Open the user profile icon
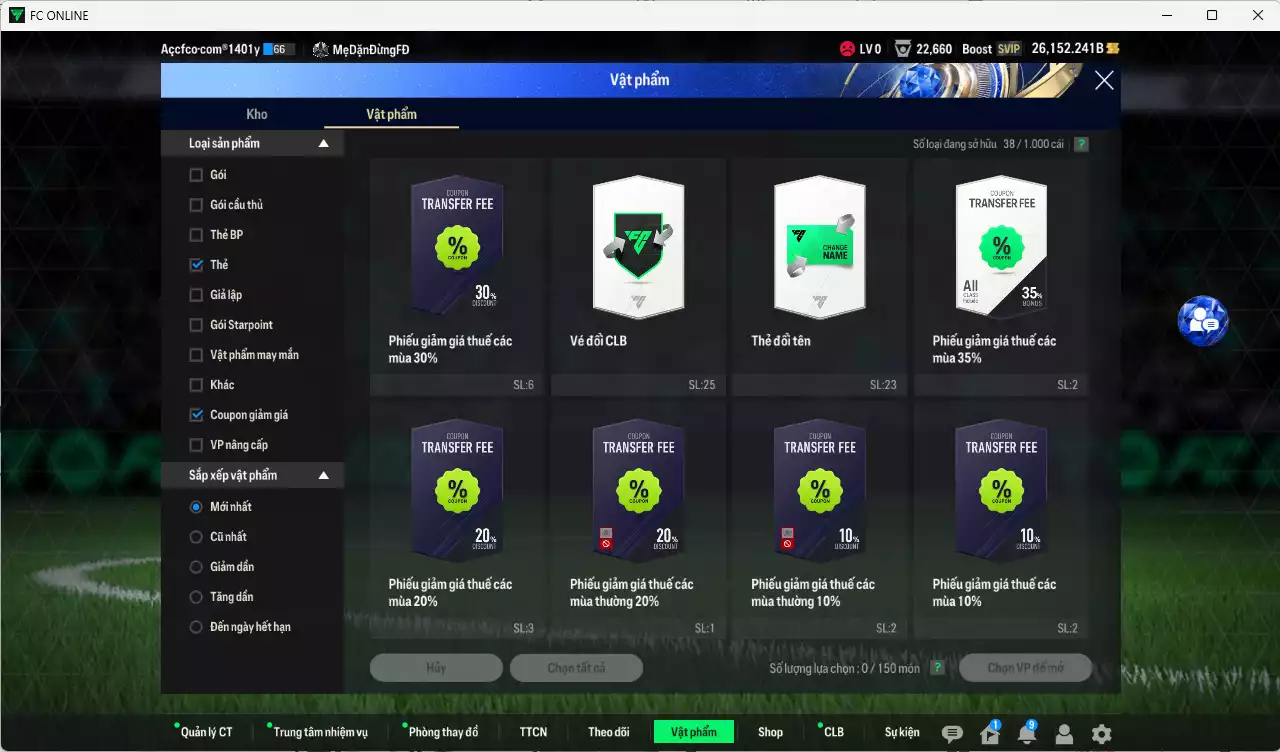The image size is (1280, 752). (1064, 734)
